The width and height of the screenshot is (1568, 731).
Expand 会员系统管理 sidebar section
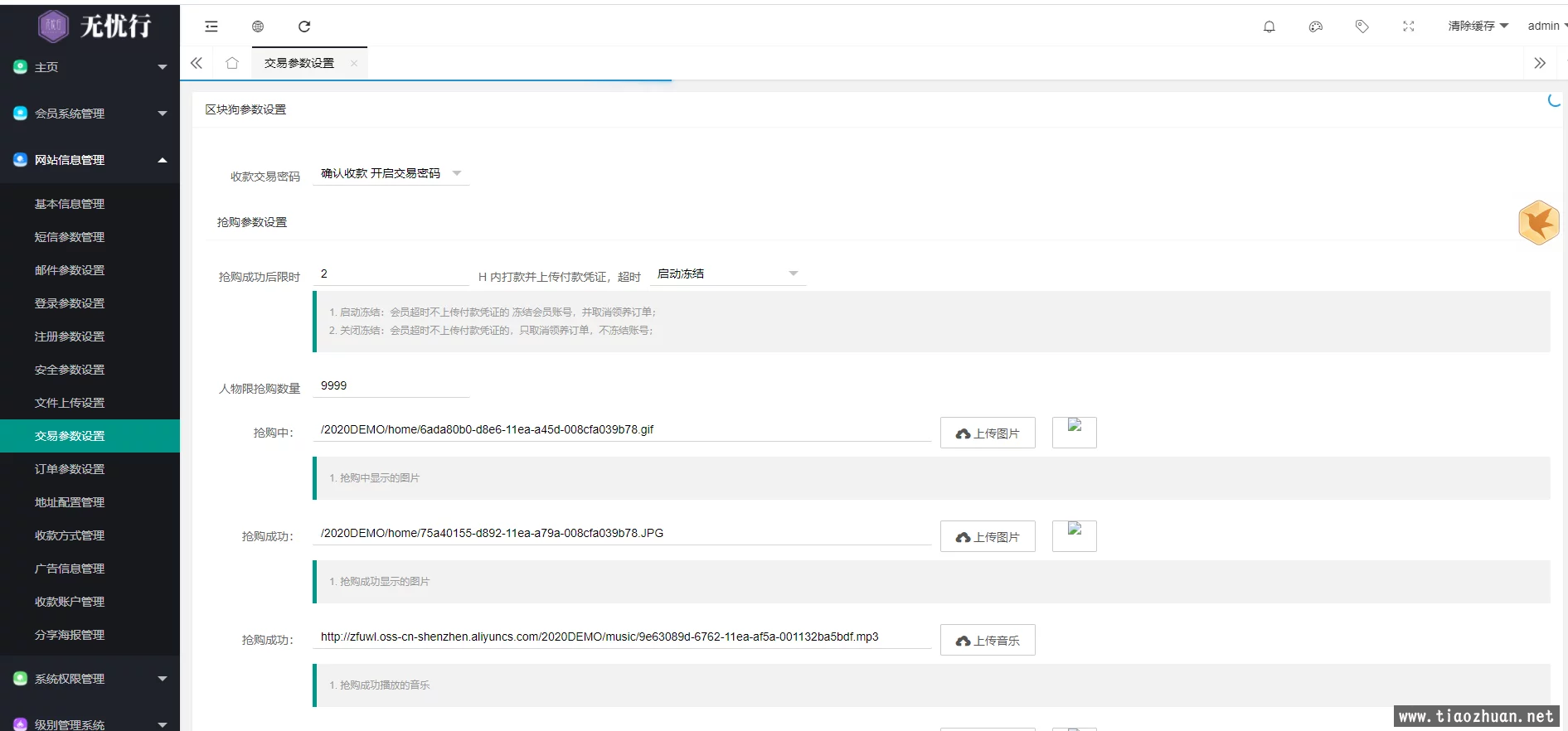pos(90,114)
